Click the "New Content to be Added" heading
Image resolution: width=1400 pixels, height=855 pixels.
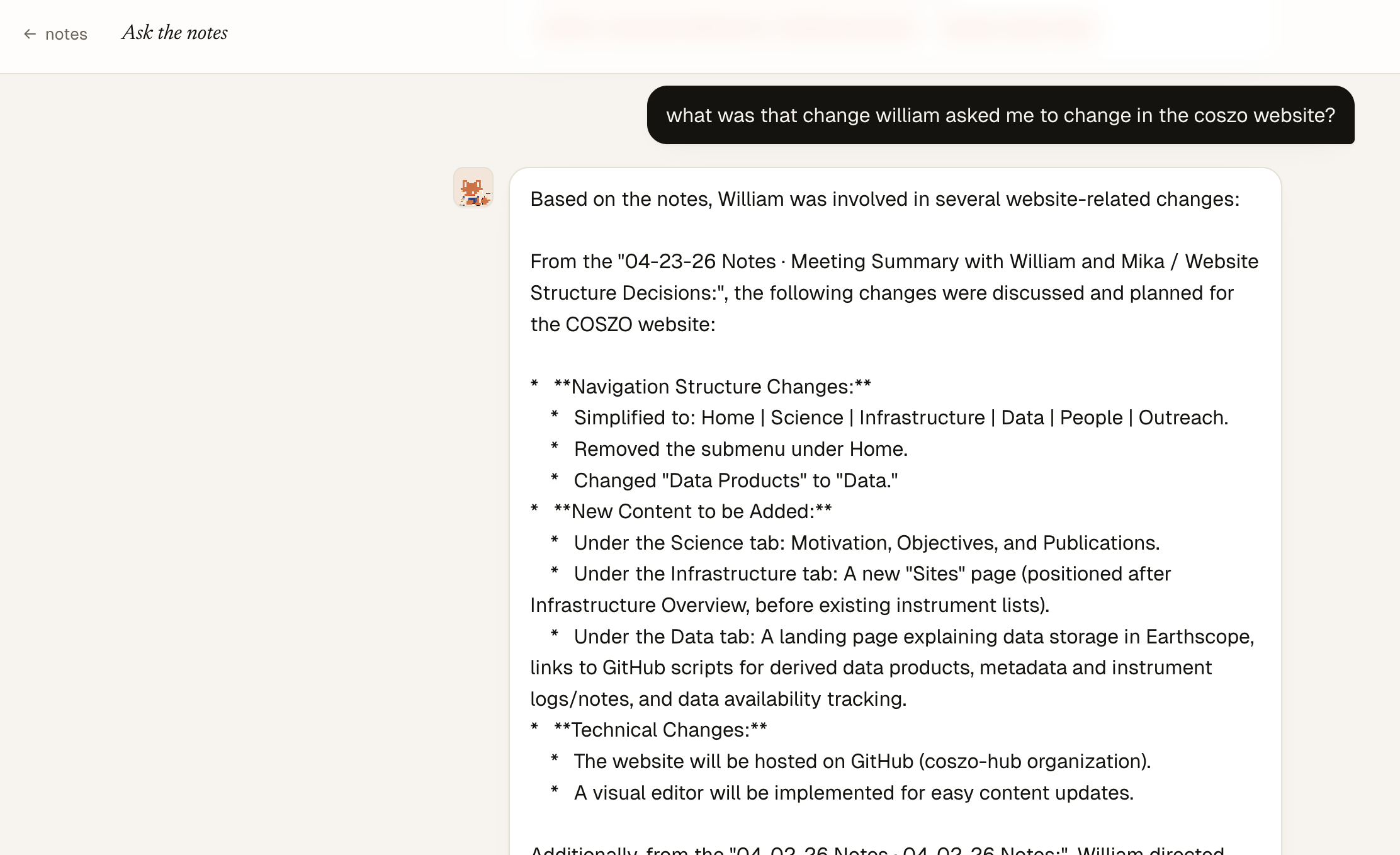tap(692, 511)
